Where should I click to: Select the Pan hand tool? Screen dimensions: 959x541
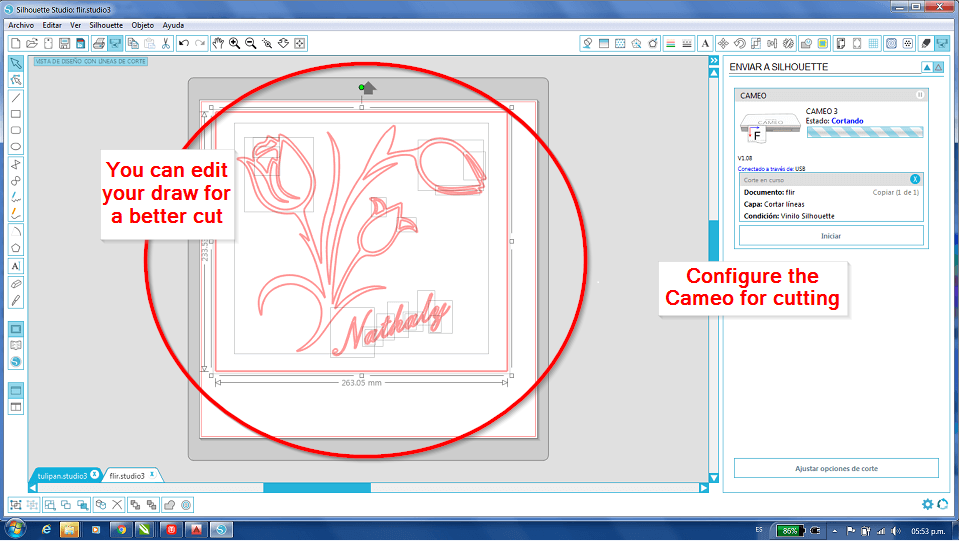pos(218,43)
